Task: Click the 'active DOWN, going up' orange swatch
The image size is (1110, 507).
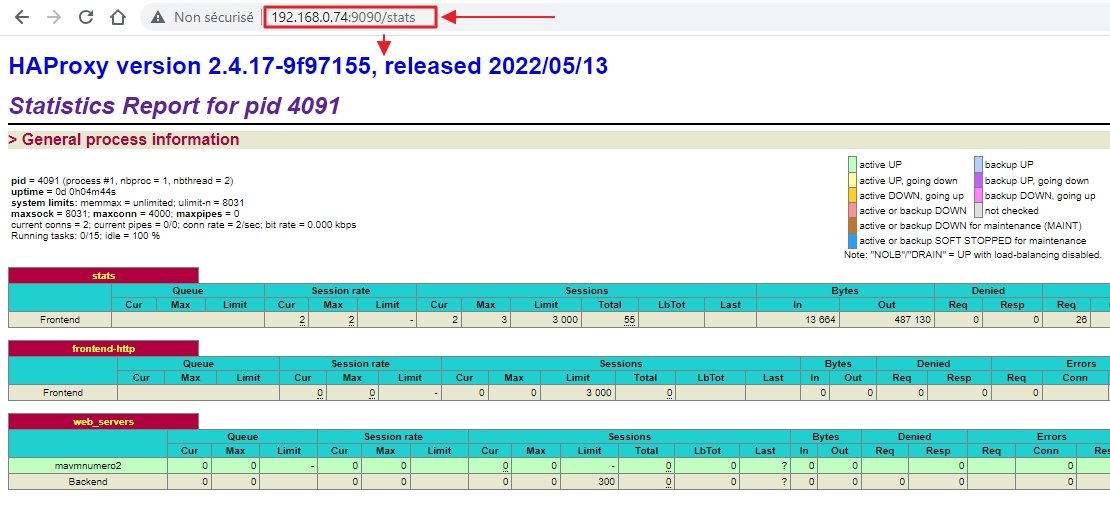Action: coord(852,195)
